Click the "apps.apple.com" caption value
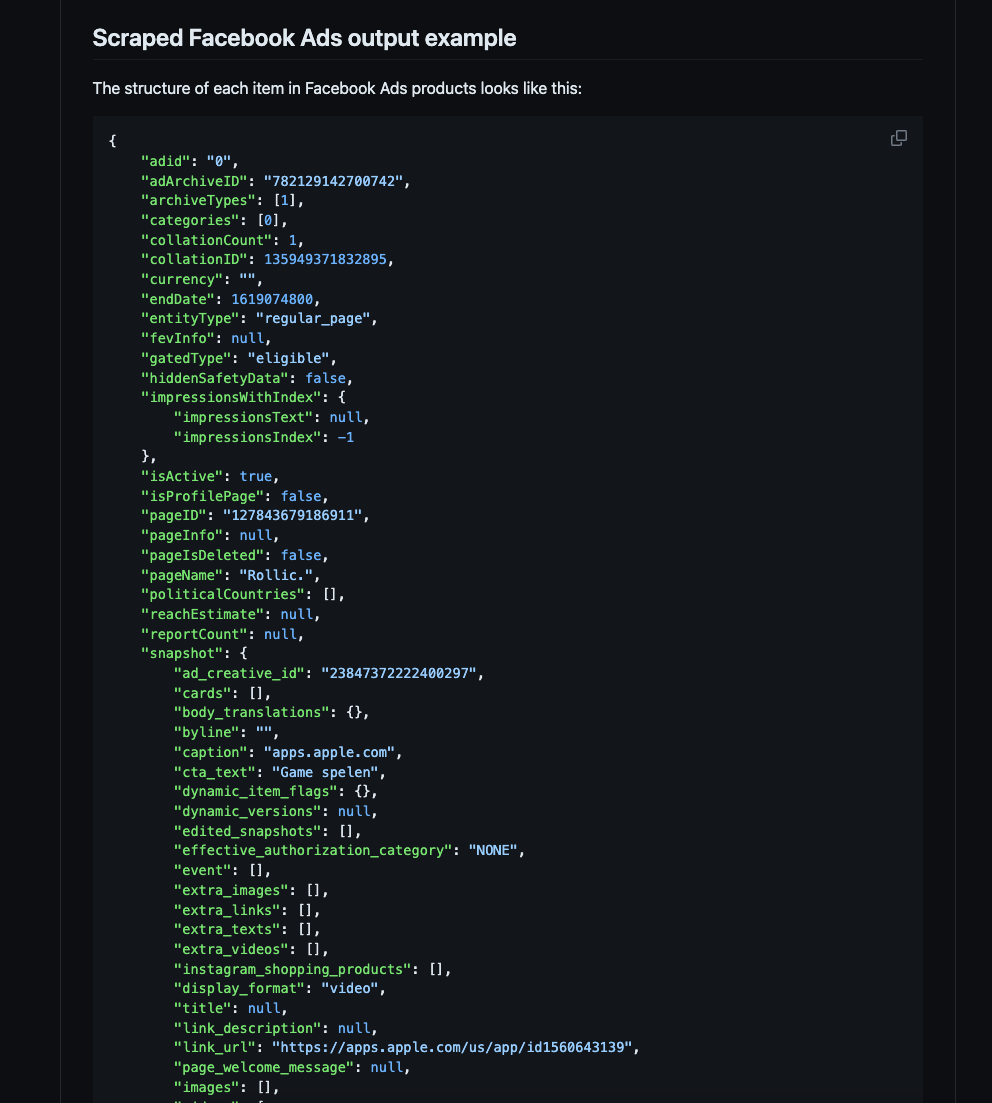The width and height of the screenshot is (992, 1103). coord(332,751)
